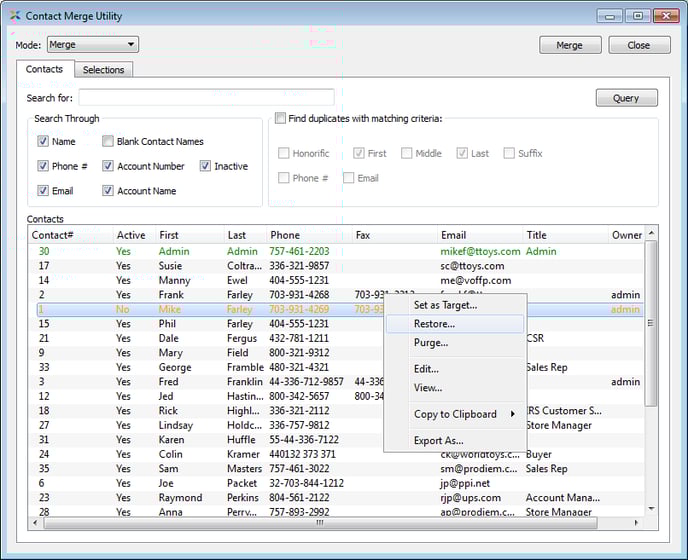Uncheck the Inactive search checkbox
The image size is (688, 560).
205,166
